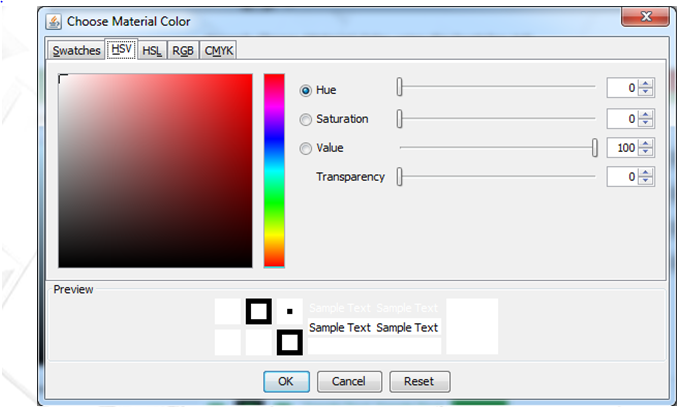Increase Hue with spinner up arrow
The height and width of the screenshot is (407, 677).
point(645,84)
